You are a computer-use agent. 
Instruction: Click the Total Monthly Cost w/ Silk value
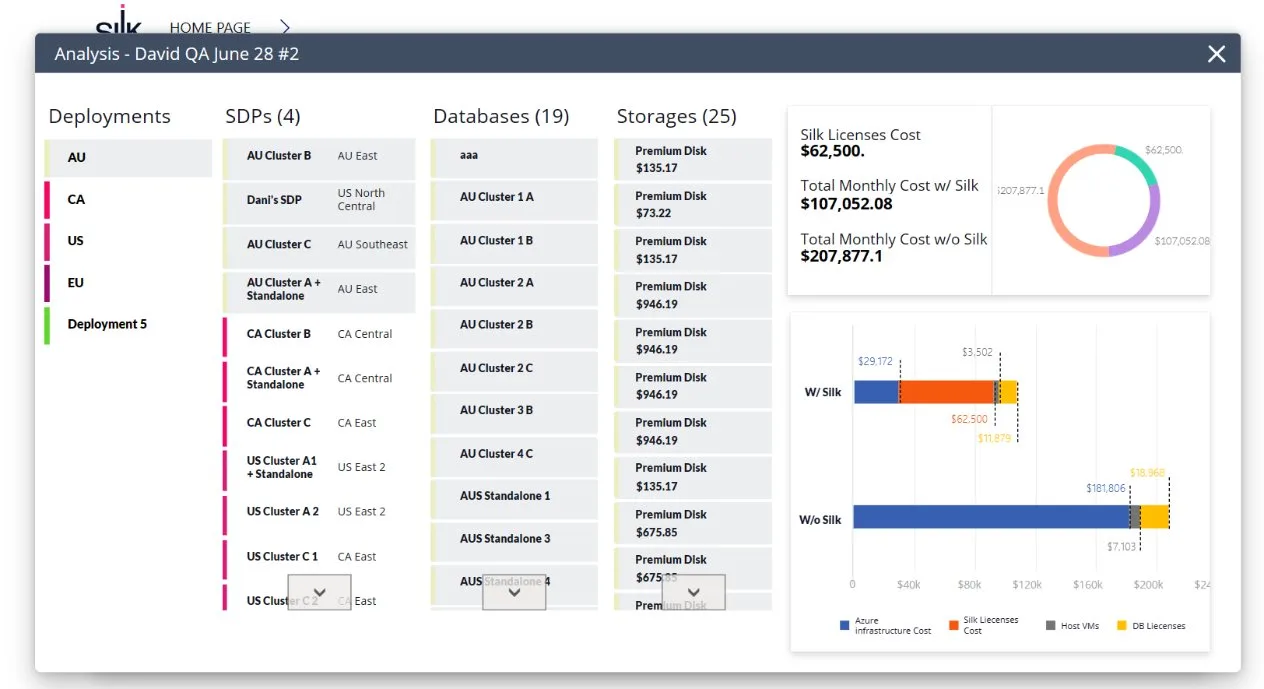(847, 204)
